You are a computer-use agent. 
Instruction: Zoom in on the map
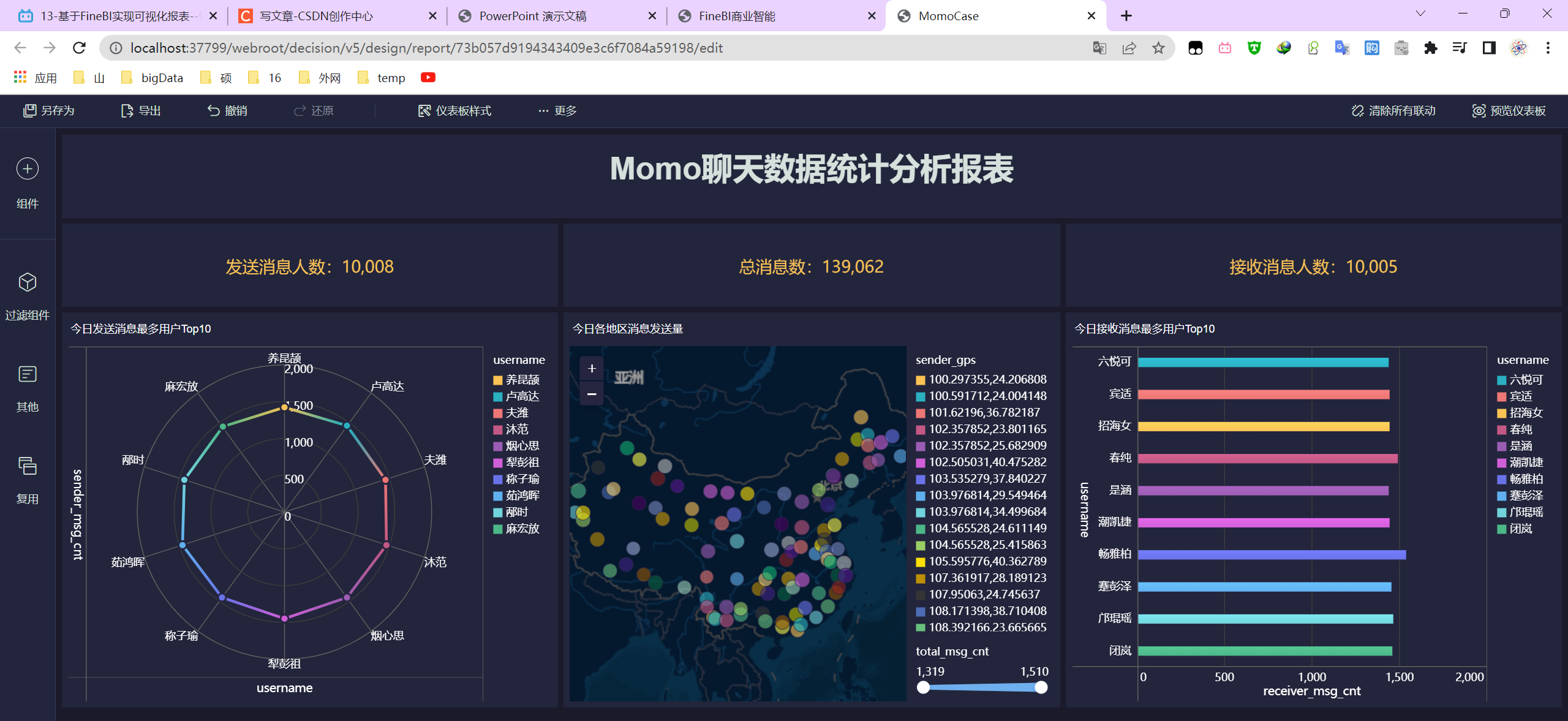pos(592,369)
